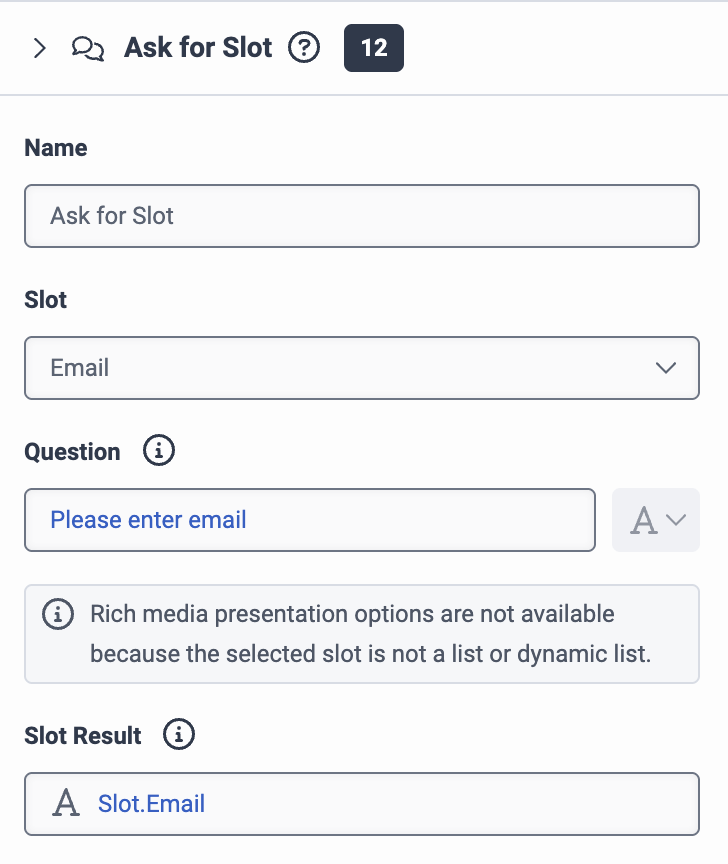Click the string type icon before Slot.Email
The height and width of the screenshot is (864, 728).
coord(66,803)
